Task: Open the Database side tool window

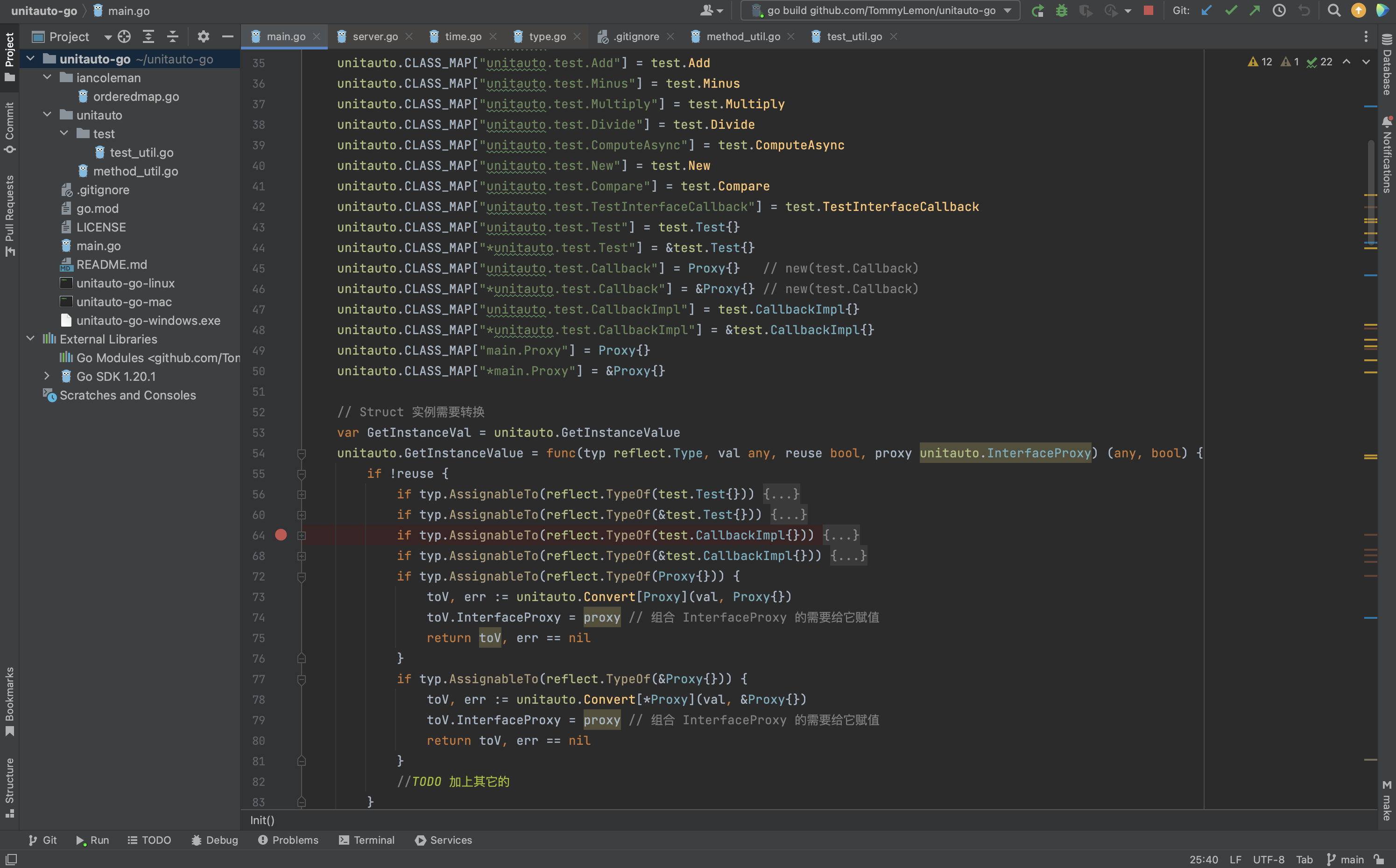Action: click(x=1387, y=64)
